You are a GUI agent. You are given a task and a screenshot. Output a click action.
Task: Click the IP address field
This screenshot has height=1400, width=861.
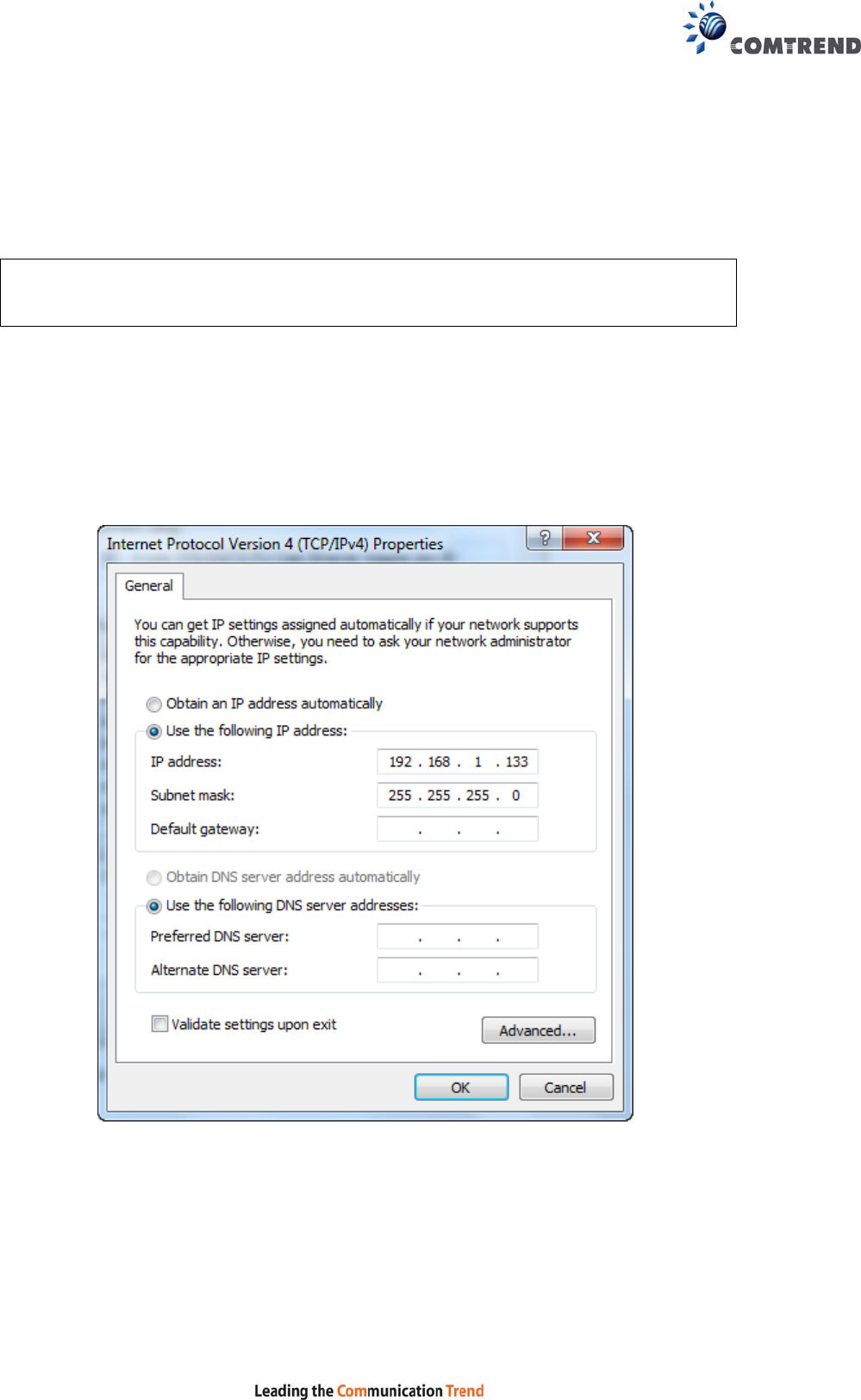[458, 762]
